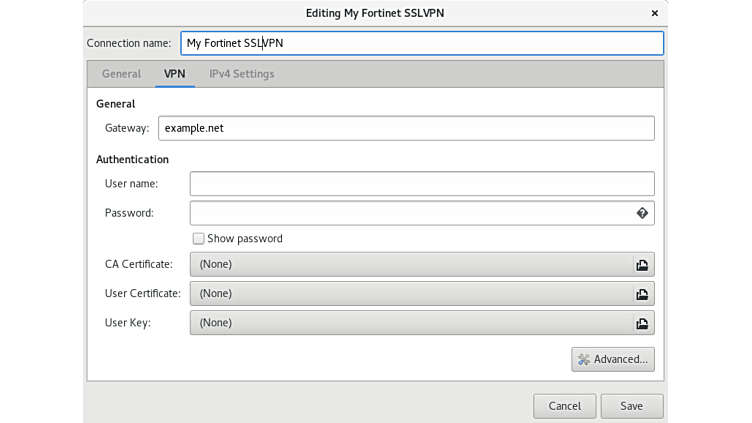Click the CA Certificate file browse icon
Screen dimensions: 752x423
[x=642, y=265]
